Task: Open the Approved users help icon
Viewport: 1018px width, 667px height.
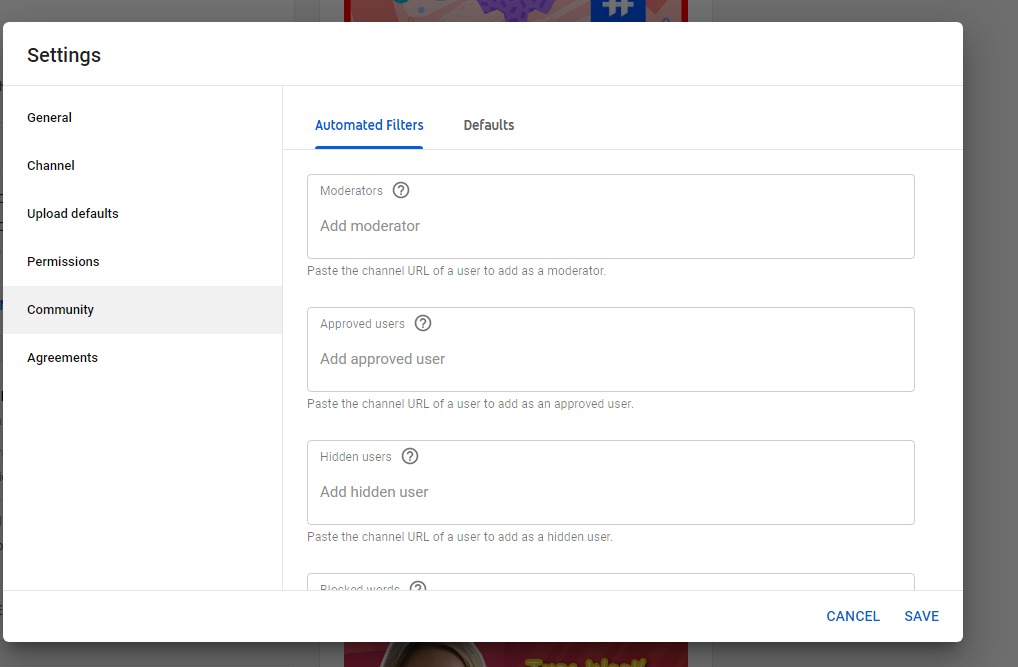Action: 423,323
